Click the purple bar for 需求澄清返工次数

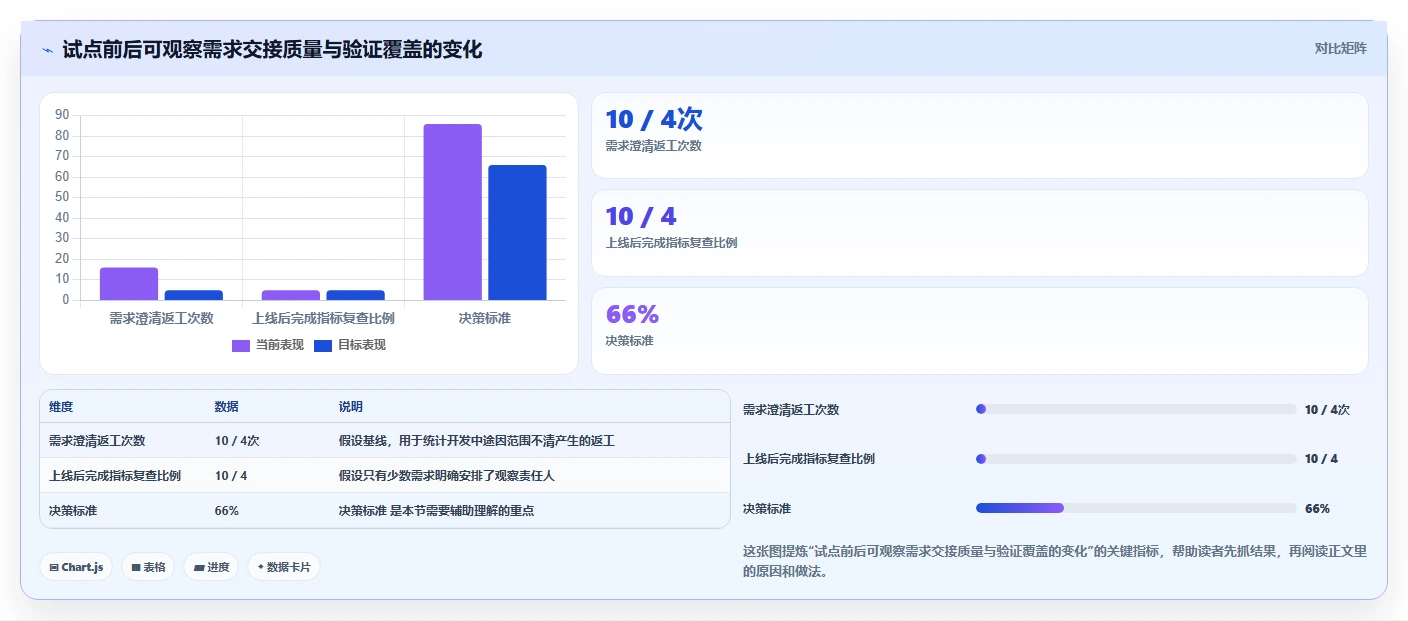(129, 284)
